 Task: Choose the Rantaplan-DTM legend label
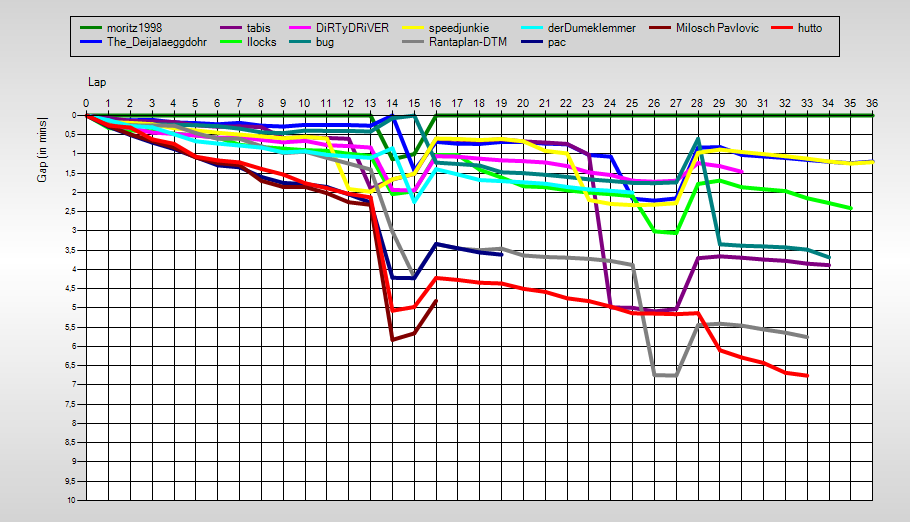470,42
